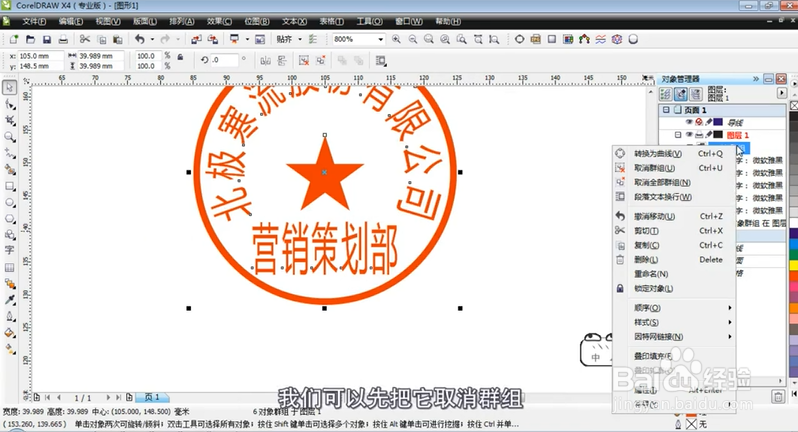Click the Zoom In magnifier
The width and height of the screenshot is (798, 432).
(x=396, y=39)
